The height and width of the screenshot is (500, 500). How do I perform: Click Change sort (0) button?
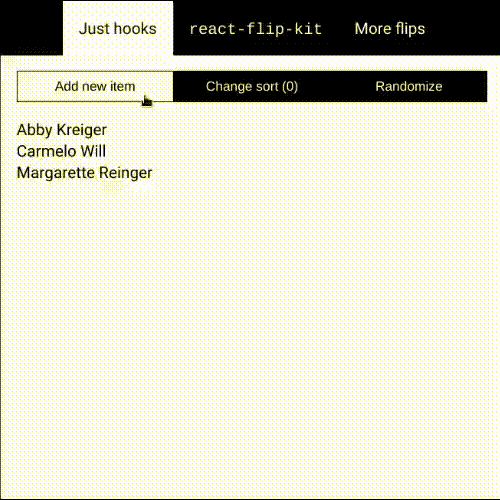(x=252, y=86)
